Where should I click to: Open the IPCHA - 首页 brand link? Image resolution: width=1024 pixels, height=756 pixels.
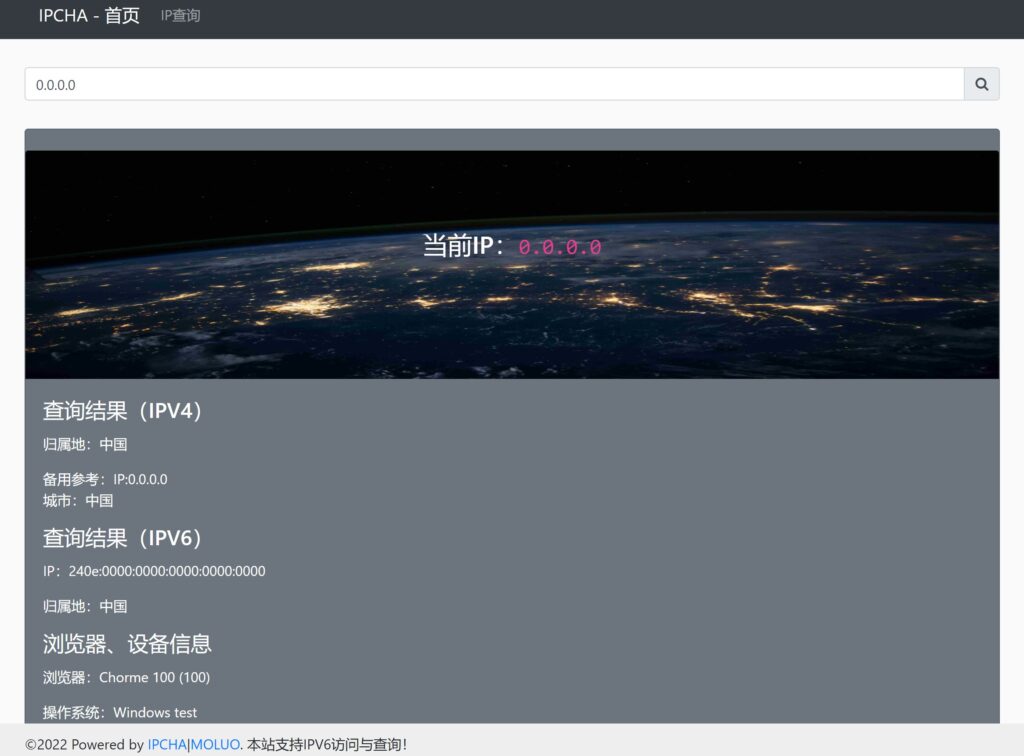coord(89,16)
